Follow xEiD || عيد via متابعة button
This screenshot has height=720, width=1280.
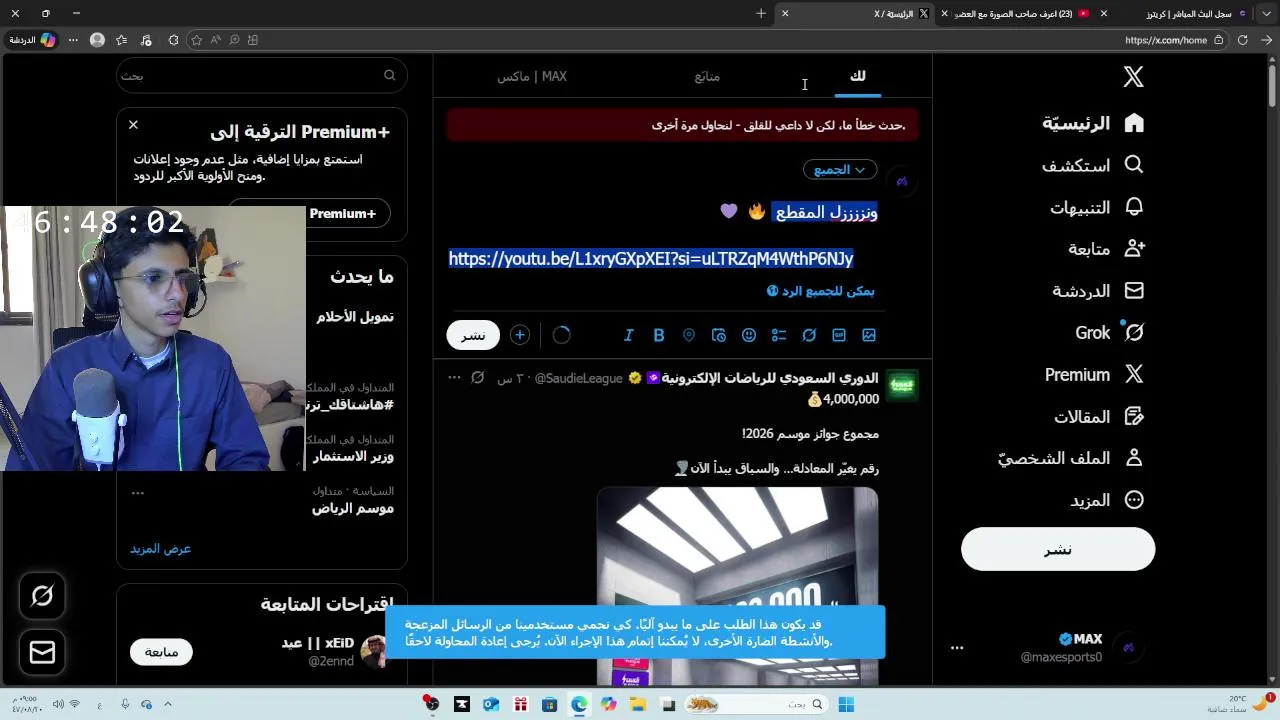coord(161,652)
